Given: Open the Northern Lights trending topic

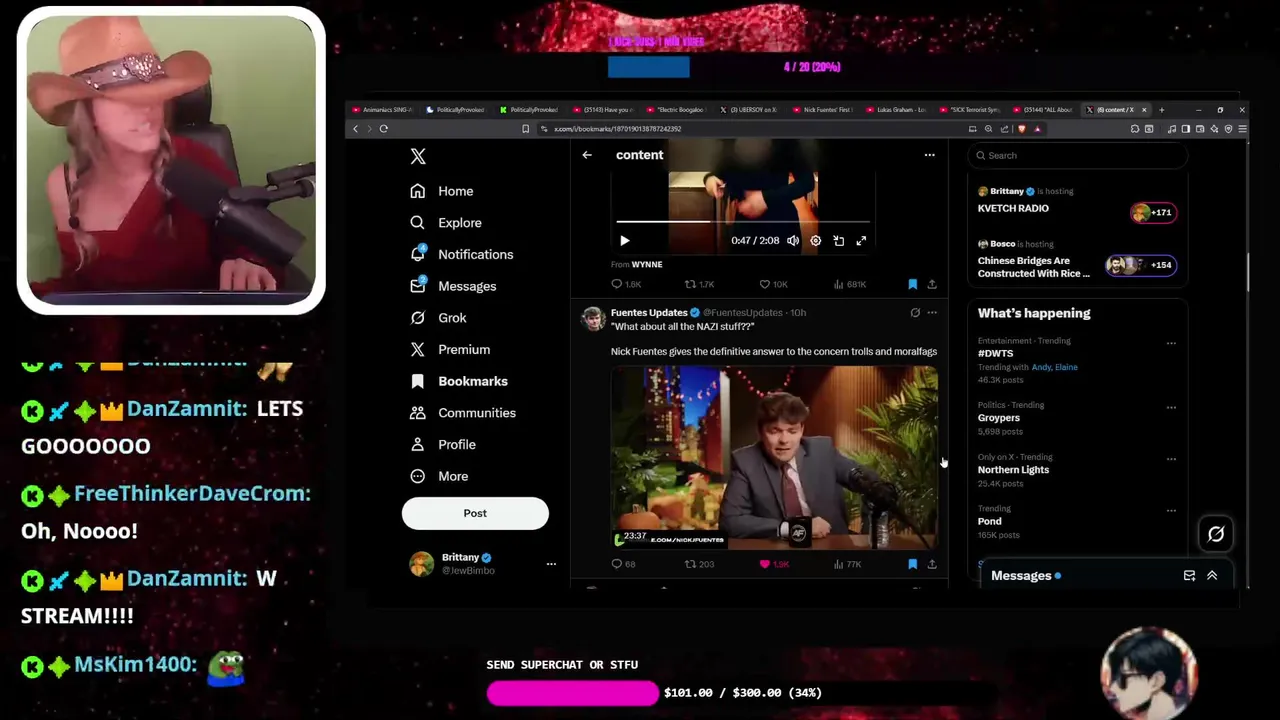Looking at the screenshot, I should coord(1013,470).
